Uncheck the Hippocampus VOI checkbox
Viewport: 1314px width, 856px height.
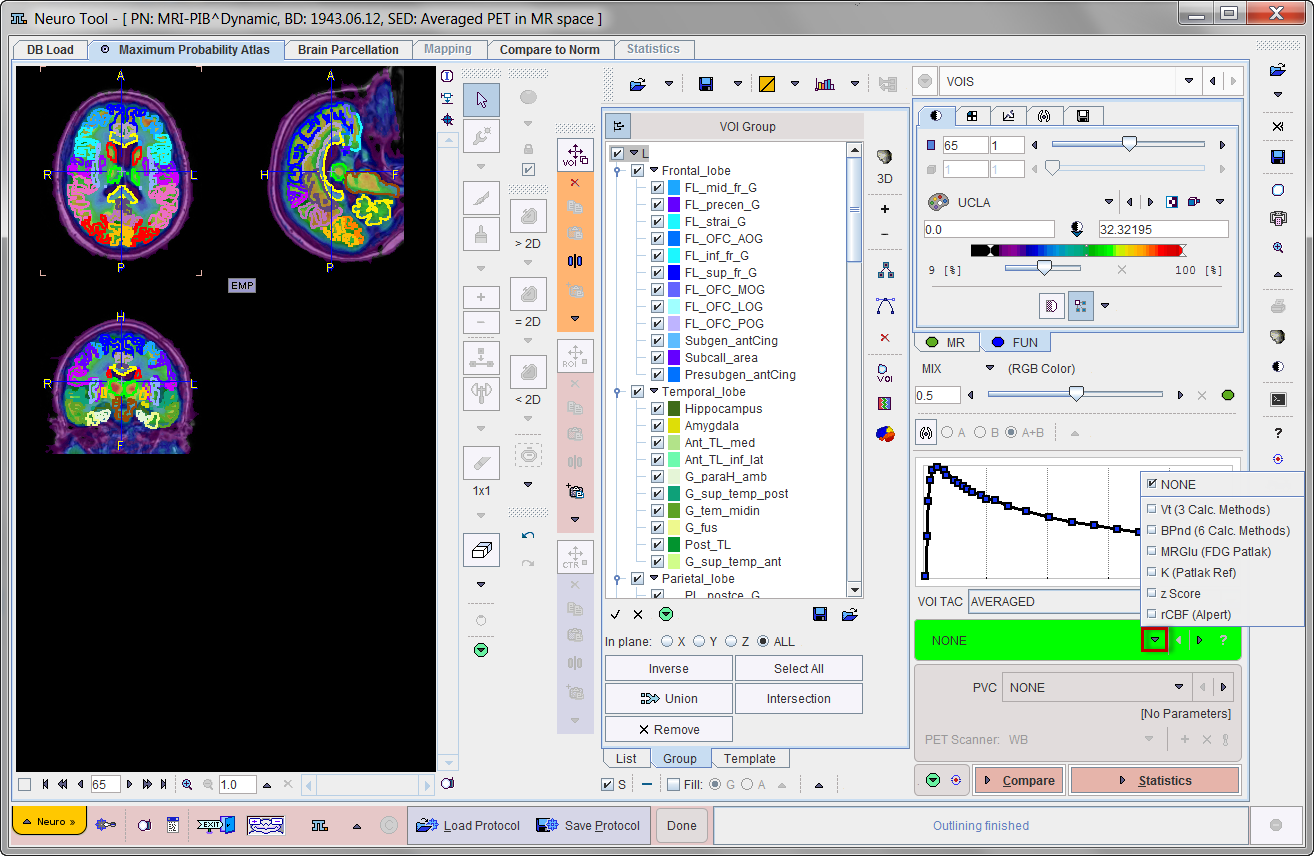click(657, 409)
